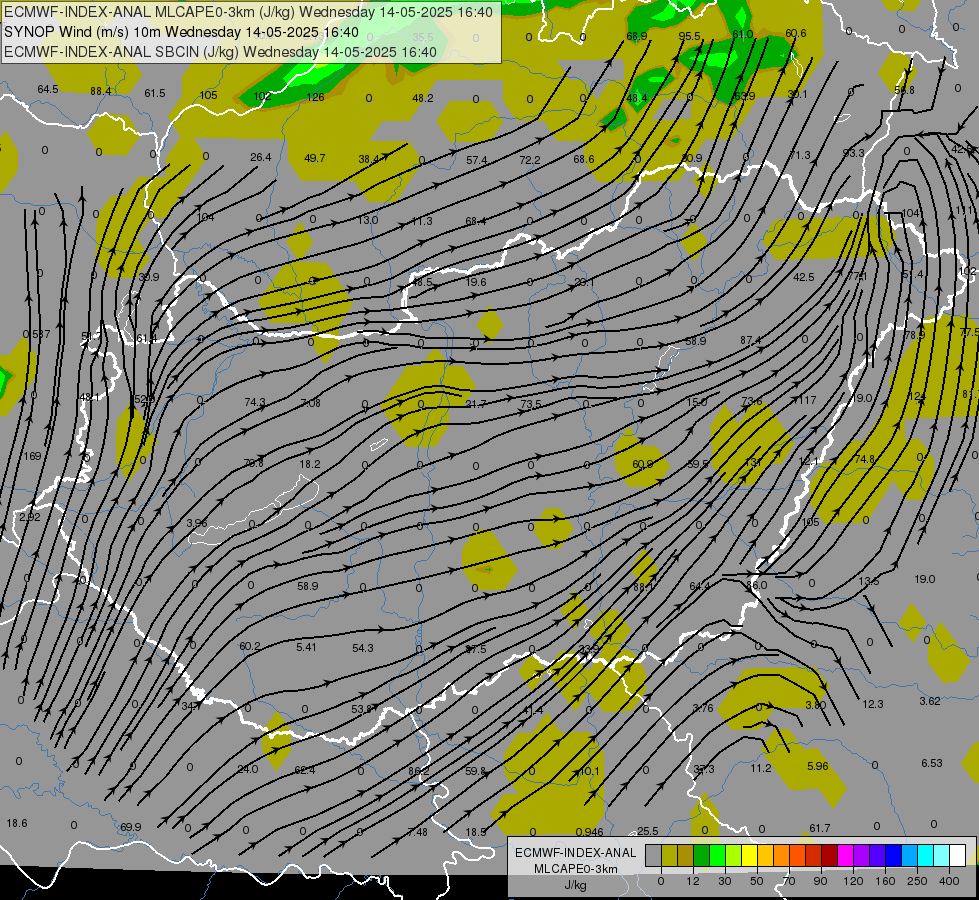Screen dimensions: 979x900
Task: Click the legend tick value 400
Action: coord(949,881)
